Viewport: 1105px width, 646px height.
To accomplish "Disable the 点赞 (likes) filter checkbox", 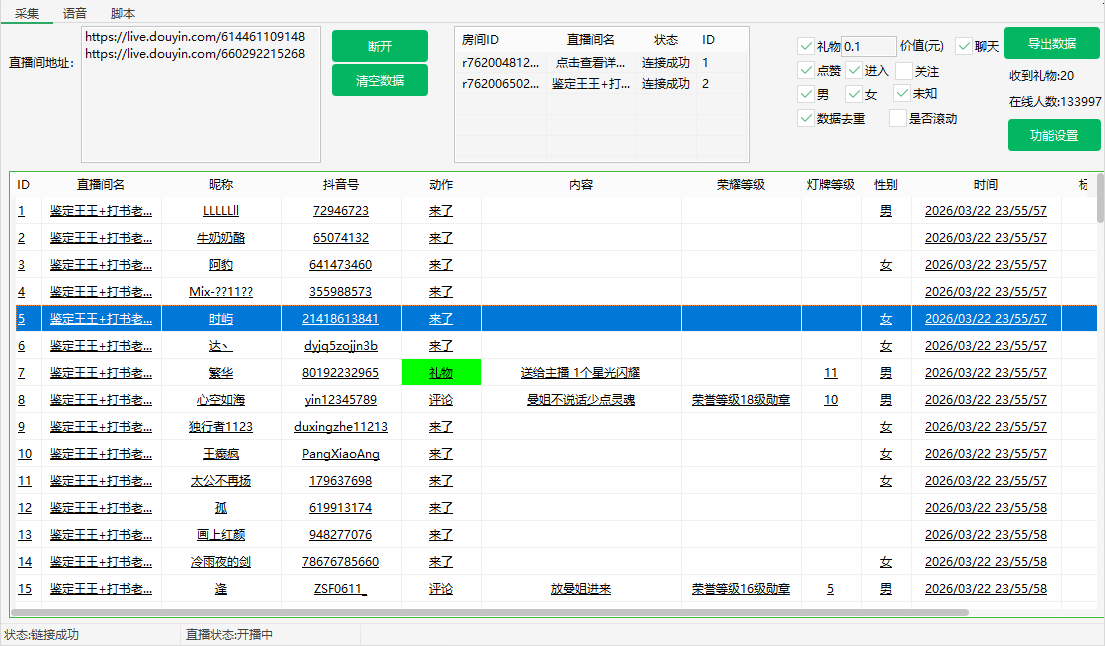I will pyautogui.click(x=806, y=70).
